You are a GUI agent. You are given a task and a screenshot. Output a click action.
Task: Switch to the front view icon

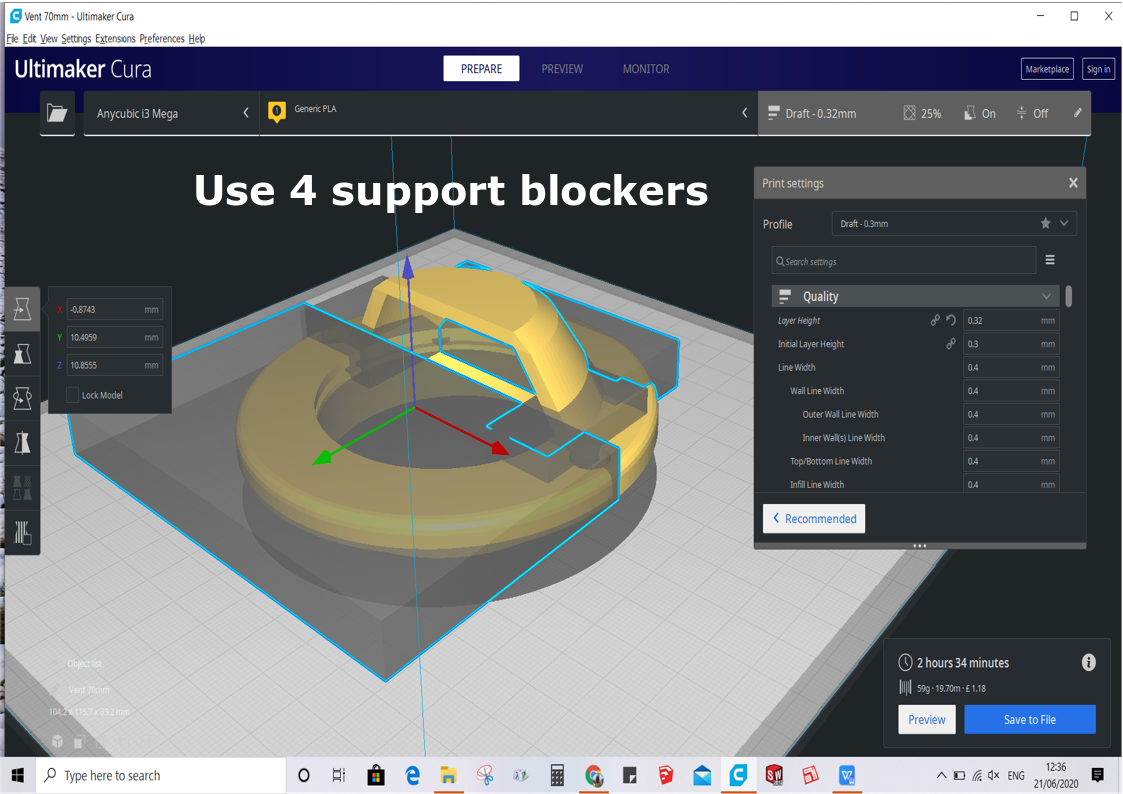tap(79, 741)
